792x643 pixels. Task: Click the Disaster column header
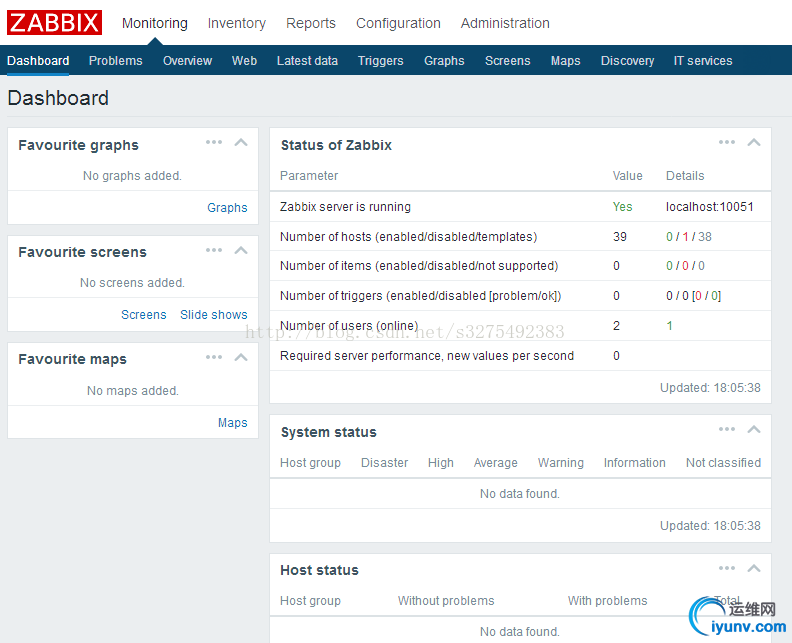point(384,463)
